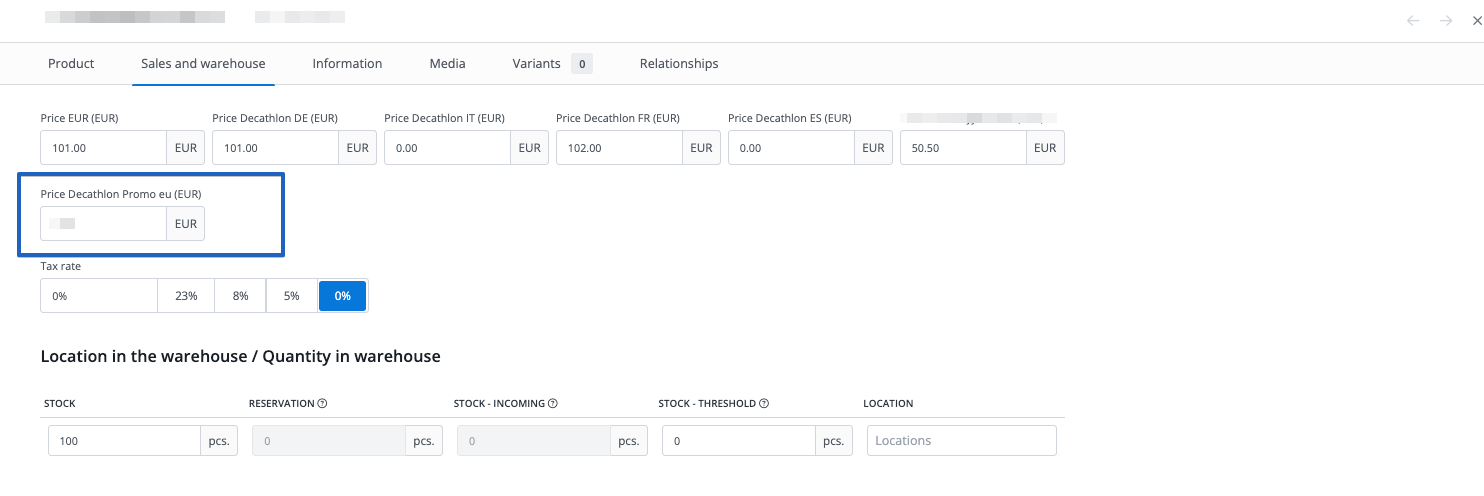Click help icon next to Reservation
Screen dimensions: 1484x496
click(323, 404)
